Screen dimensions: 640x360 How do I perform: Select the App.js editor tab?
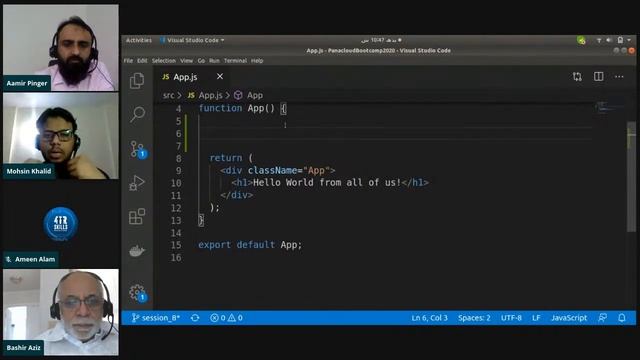193,77
